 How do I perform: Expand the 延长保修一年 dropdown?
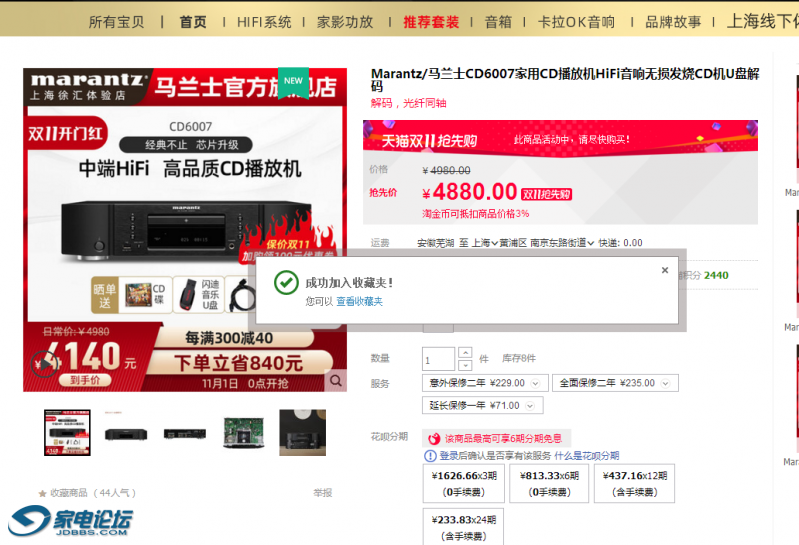(x=482, y=405)
